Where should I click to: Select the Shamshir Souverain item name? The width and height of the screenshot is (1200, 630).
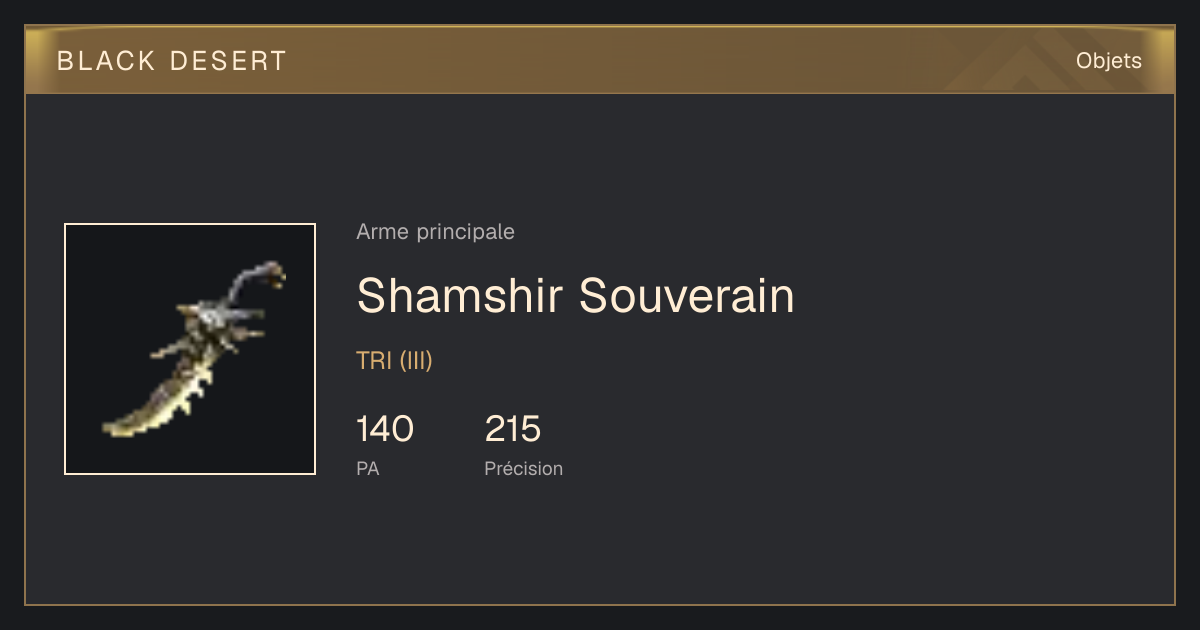[x=575, y=296]
